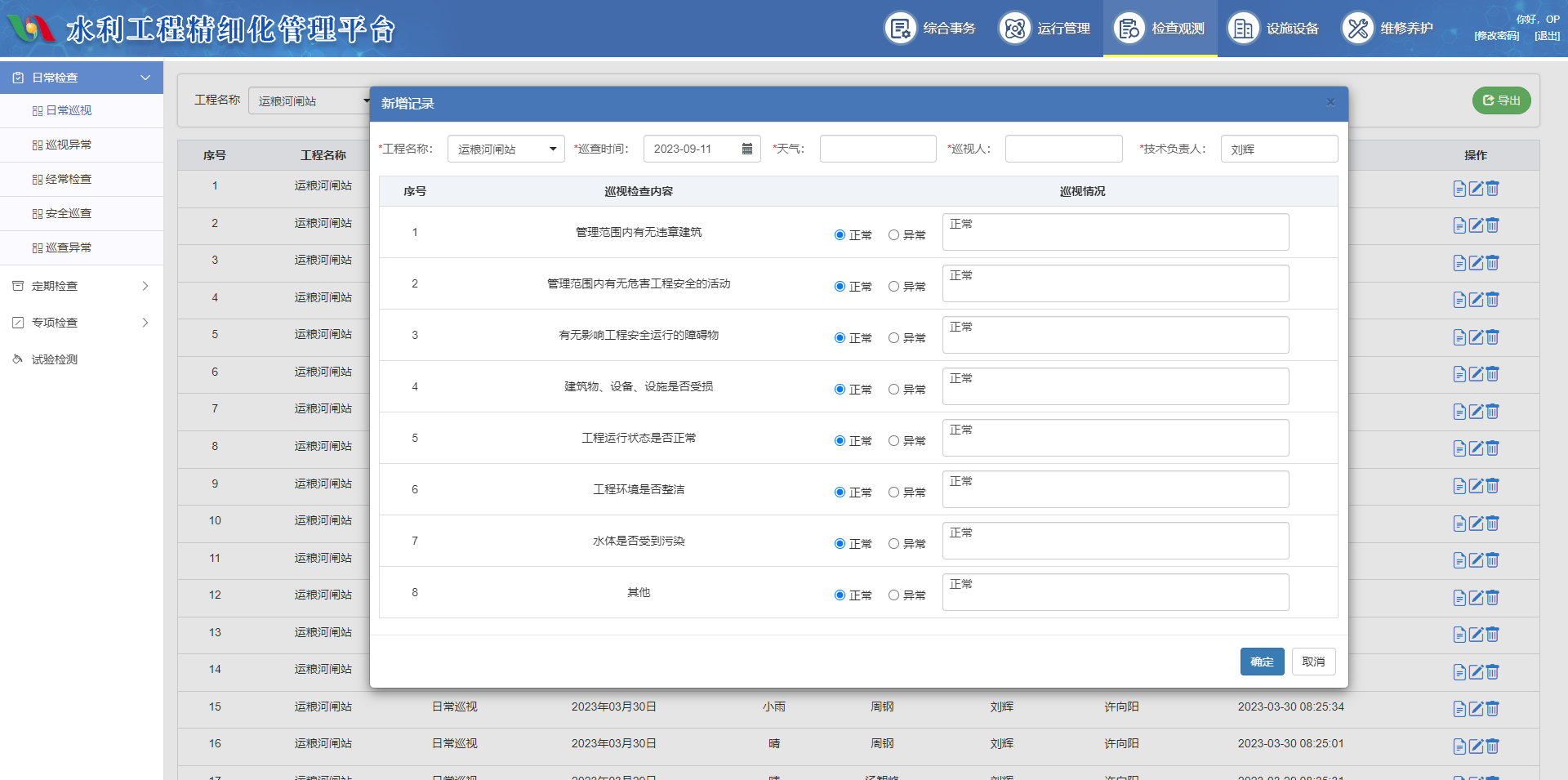Click the 天气 input field
Viewport: 1568px width, 780px height.
pyautogui.click(x=877, y=149)
